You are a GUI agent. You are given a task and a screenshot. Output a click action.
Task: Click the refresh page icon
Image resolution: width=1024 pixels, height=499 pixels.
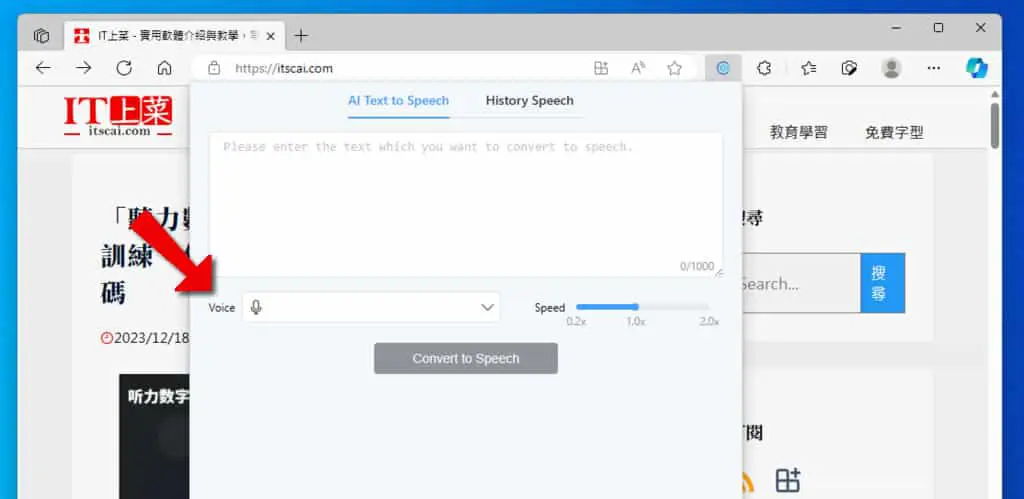pos(124,68)
